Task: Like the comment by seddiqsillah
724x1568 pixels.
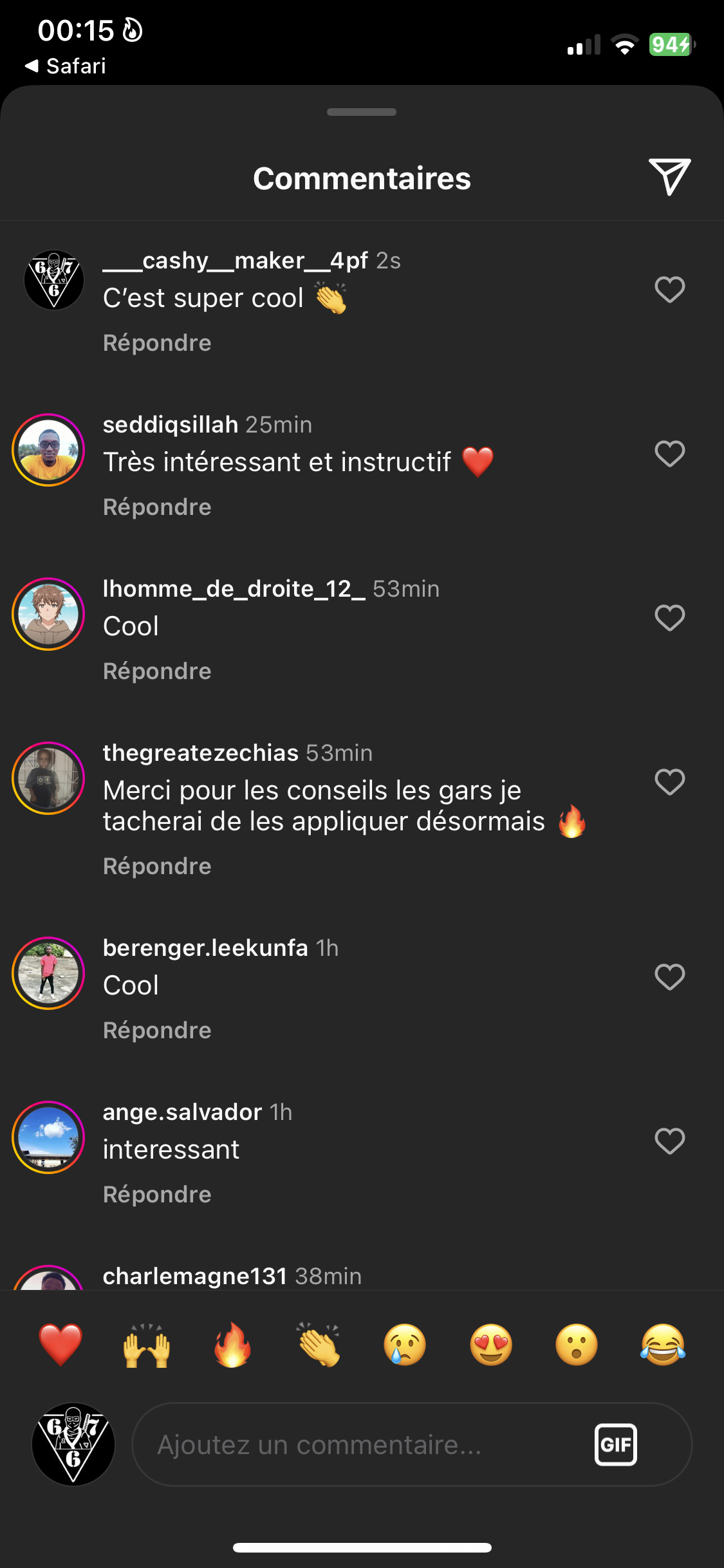Action: click(669, 454)
